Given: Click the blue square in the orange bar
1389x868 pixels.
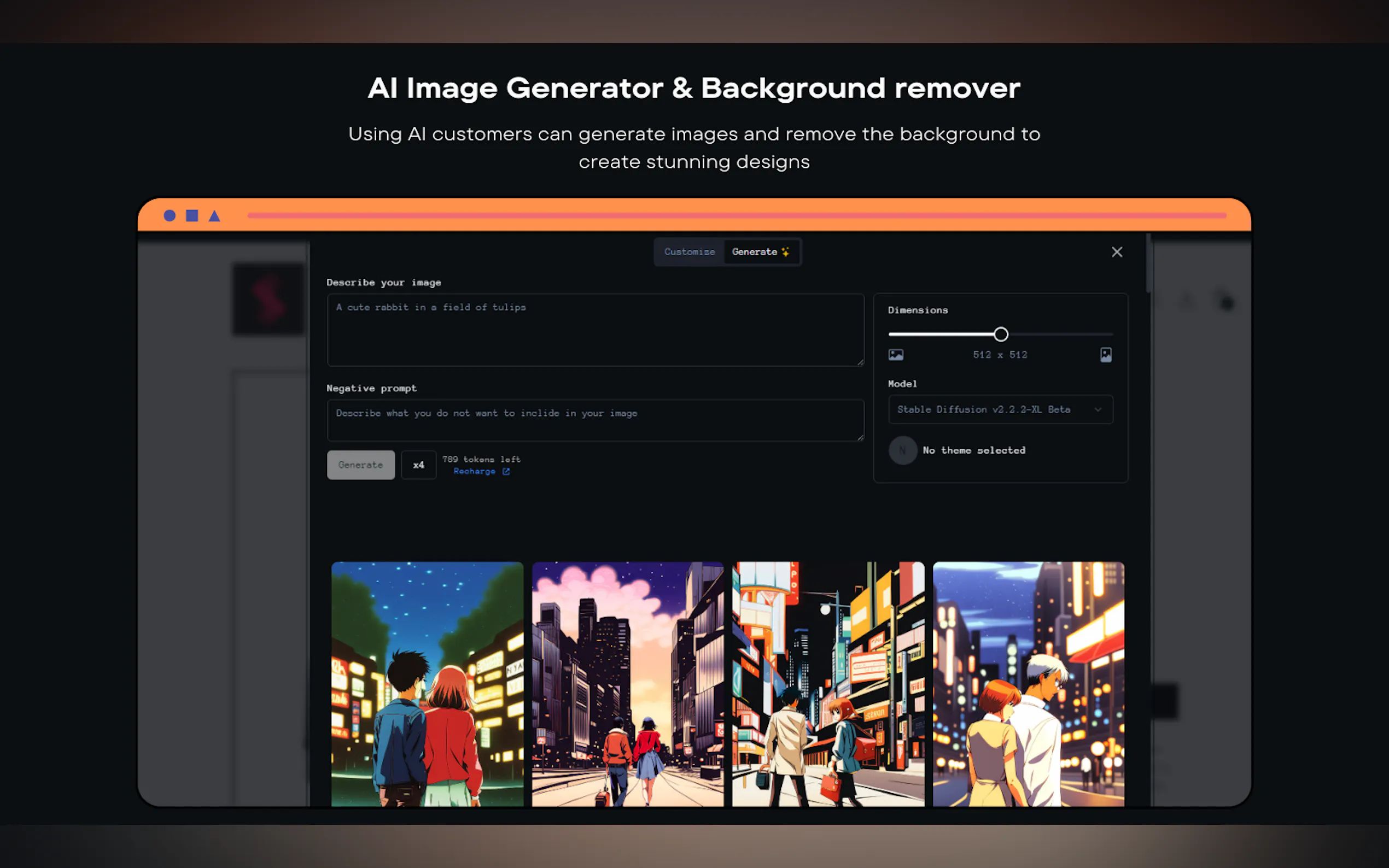Looking at the screenshot, I should coord(192,215).
